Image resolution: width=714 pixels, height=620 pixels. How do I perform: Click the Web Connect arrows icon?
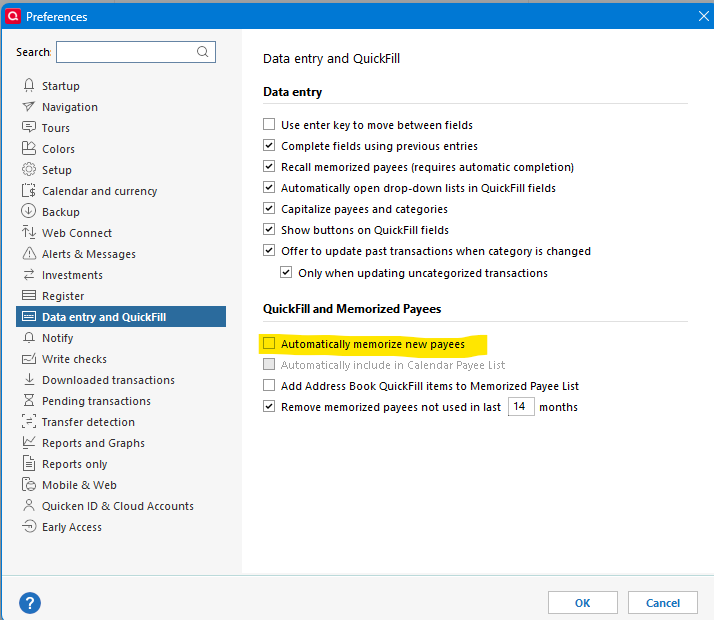click(29, 232)
